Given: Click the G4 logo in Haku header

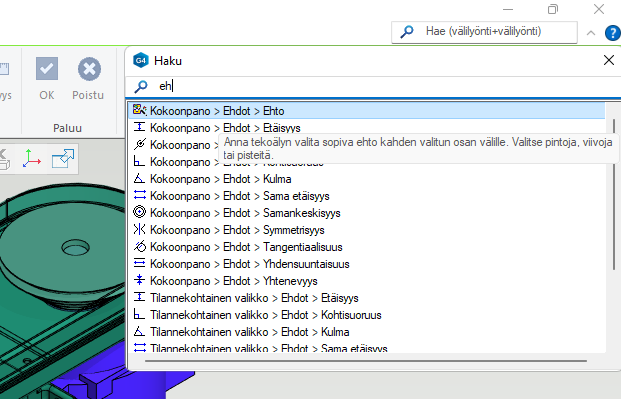Looking at the screenshot, I should pyautogui.click(x=140, y=60).
